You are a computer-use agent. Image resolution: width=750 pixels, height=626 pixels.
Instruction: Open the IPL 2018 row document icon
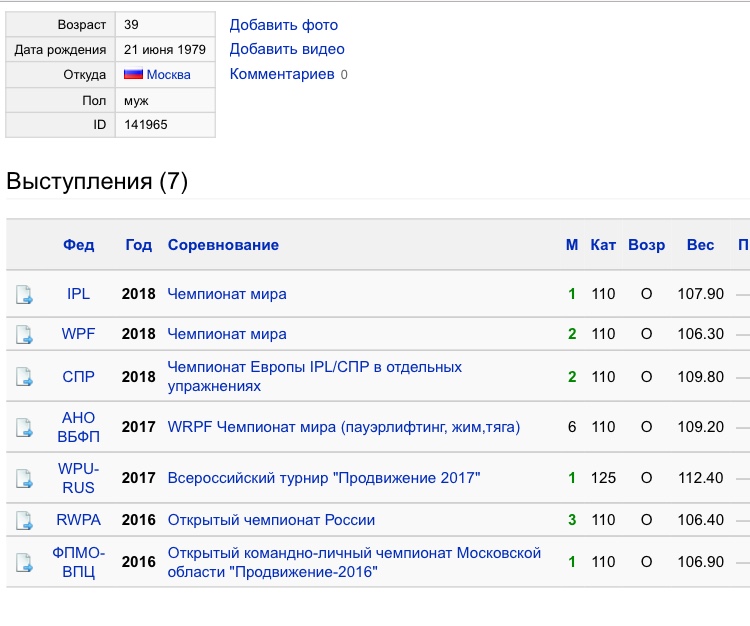24,295
